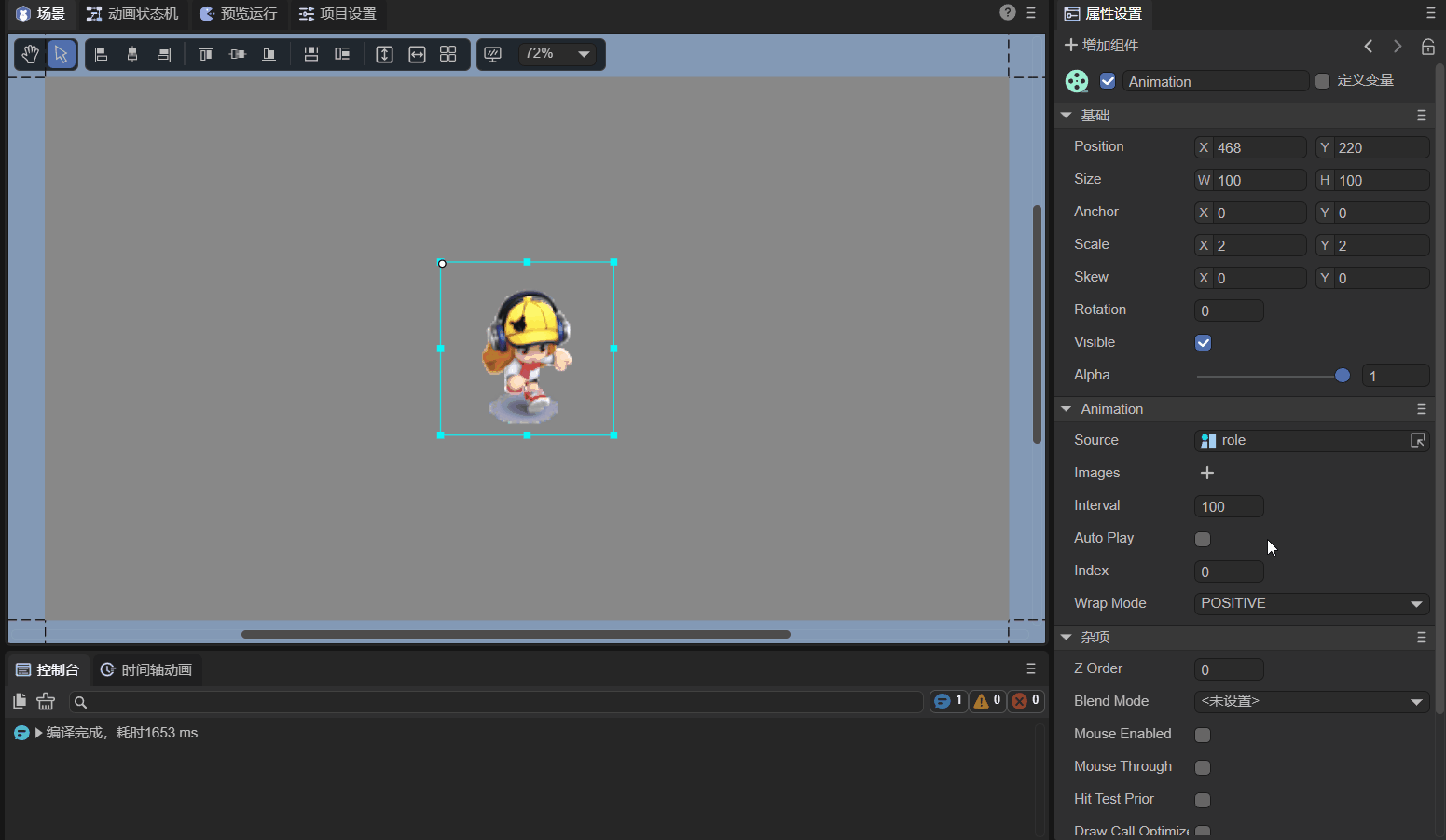Screen dimensions: 1446x840
Task: Click the match height icon
Action: [384, 54]
